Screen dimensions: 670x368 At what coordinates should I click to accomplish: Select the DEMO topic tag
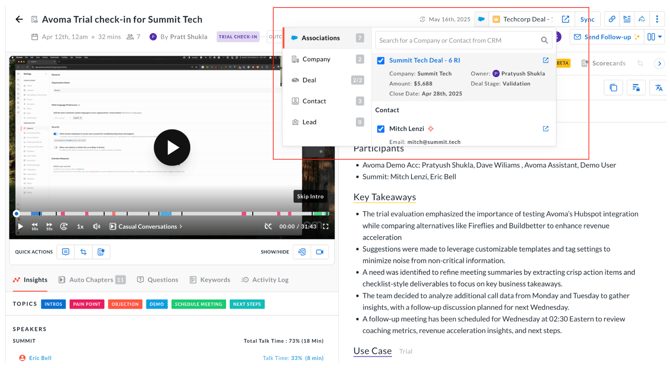point(157,304)
